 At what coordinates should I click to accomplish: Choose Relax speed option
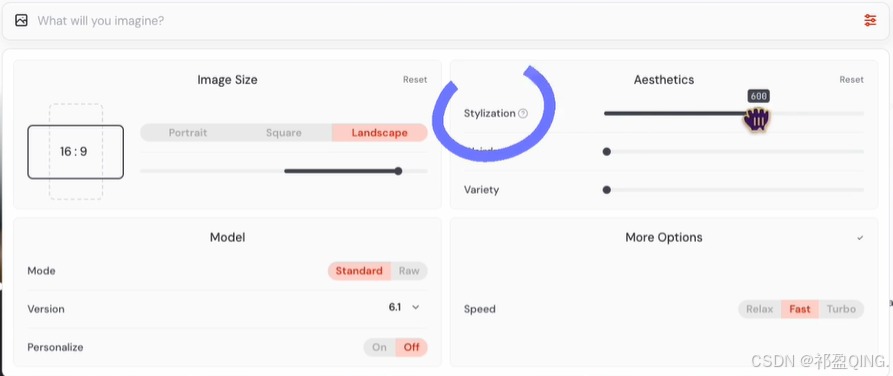[760, 309]
